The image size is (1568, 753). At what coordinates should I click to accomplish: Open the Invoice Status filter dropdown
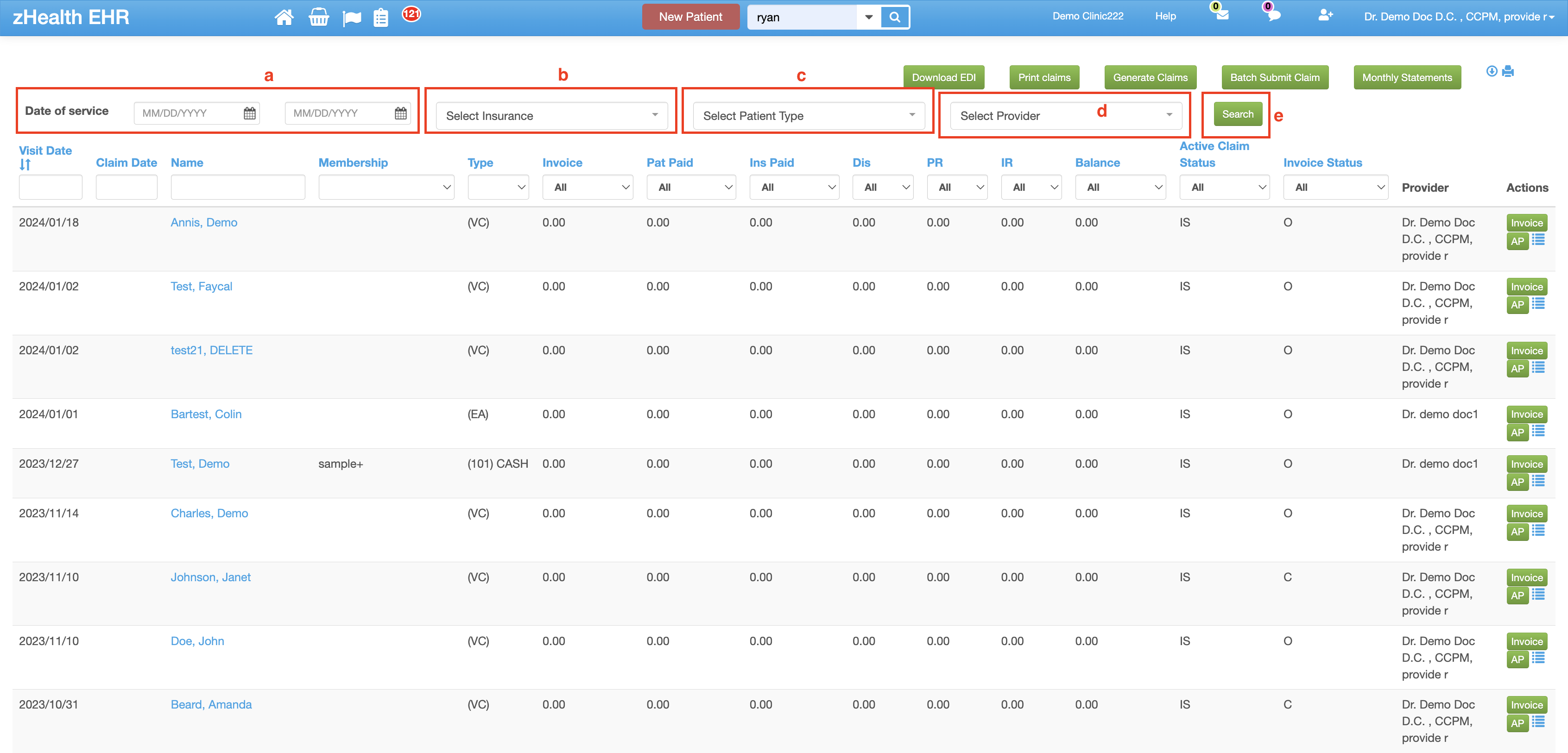(x=1335, y=188)
